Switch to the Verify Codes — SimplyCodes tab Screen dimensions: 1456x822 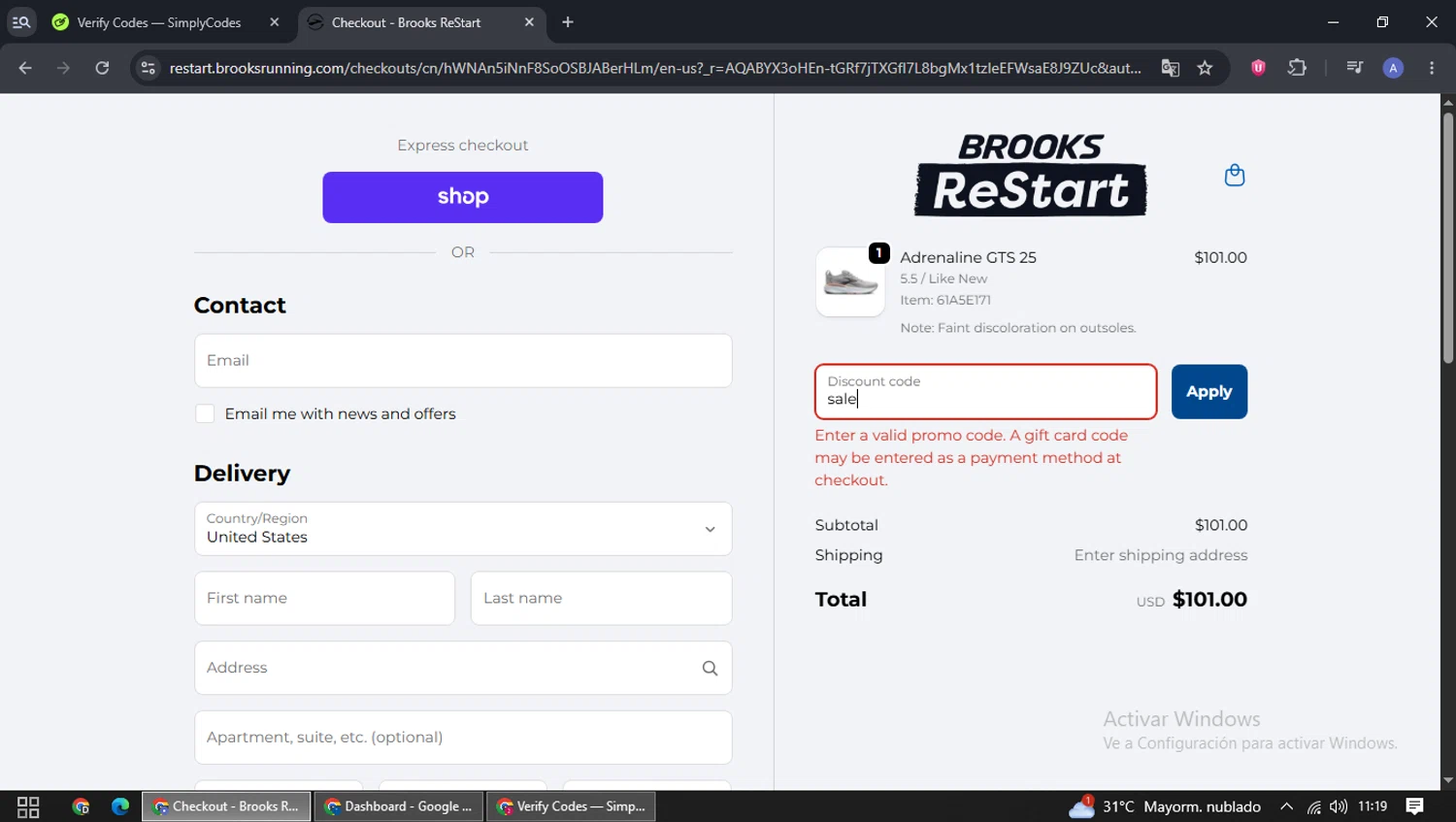pos(158,22)
